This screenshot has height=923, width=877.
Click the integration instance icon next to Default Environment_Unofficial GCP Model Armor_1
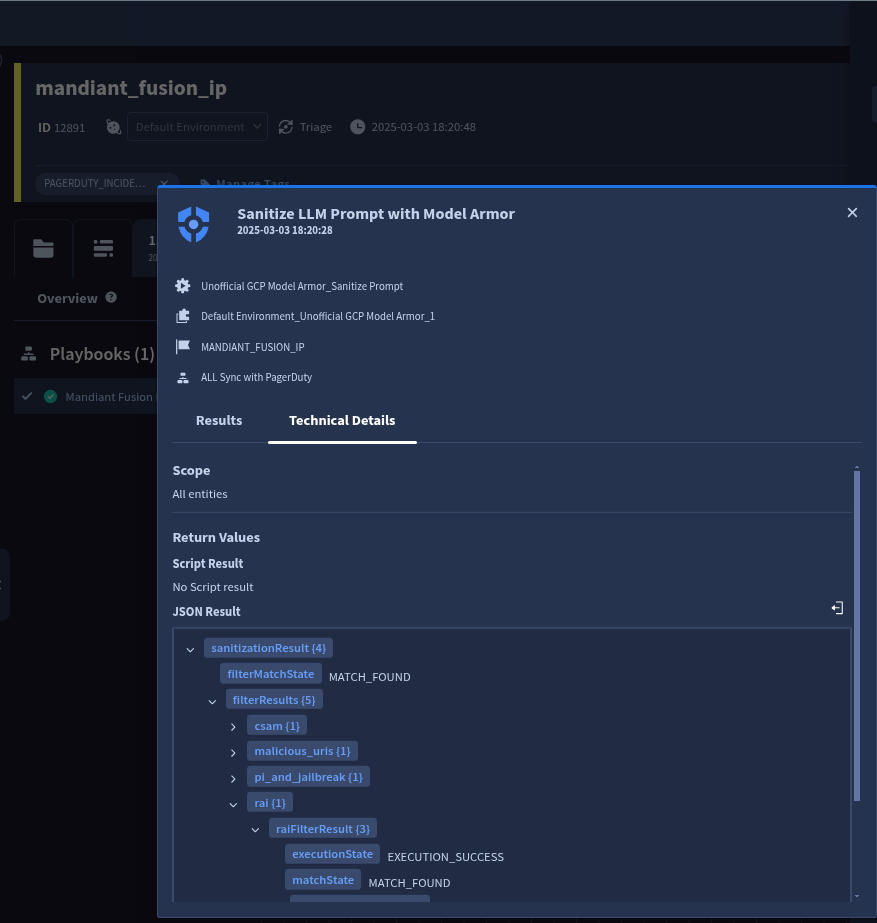click(183, 316)
